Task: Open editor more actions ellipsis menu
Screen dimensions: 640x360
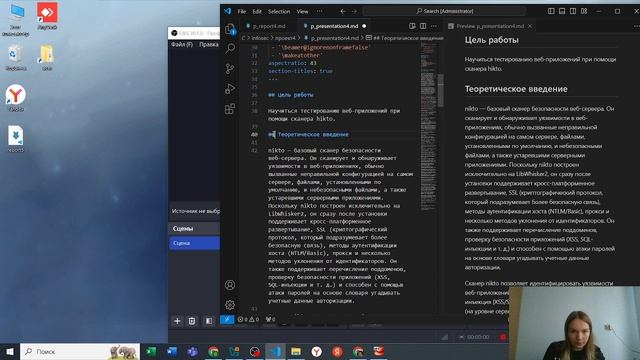Action: point(434,26)
